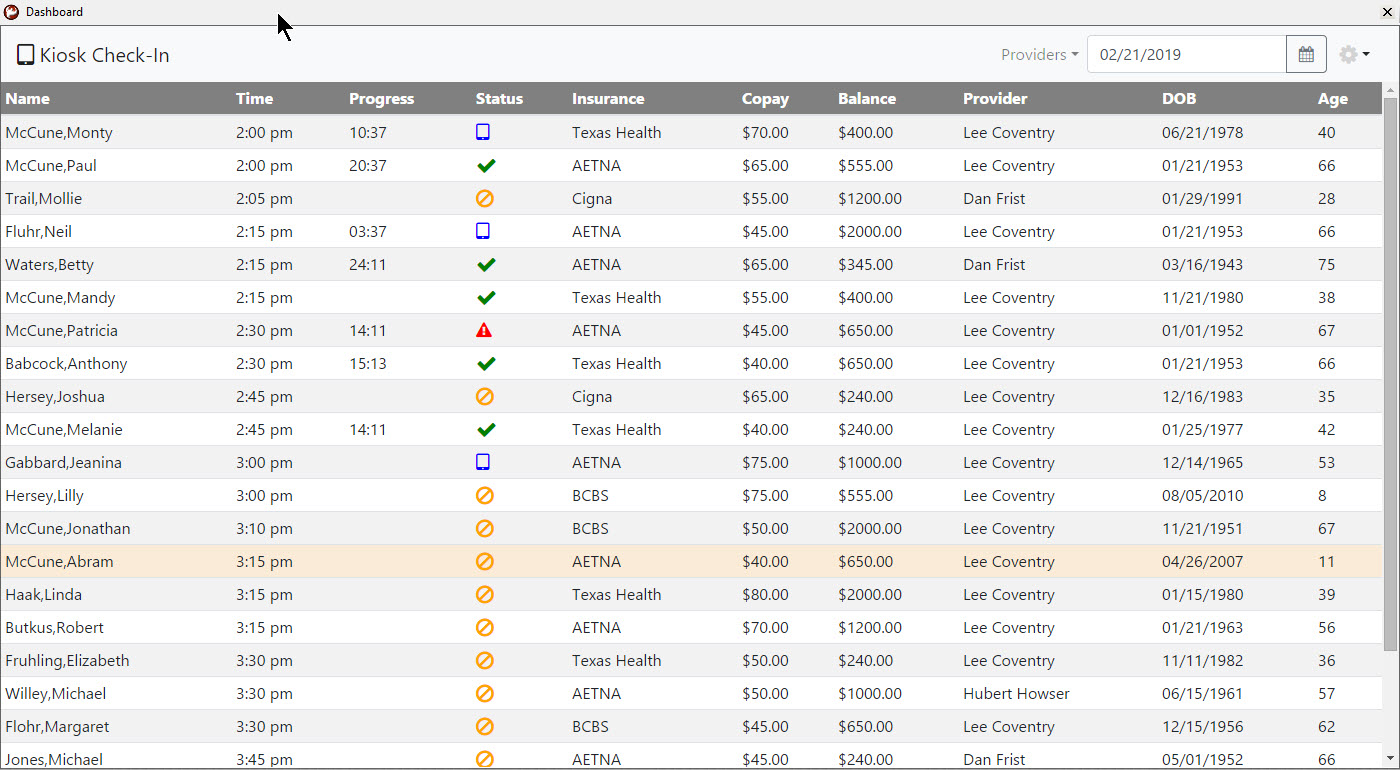Click the orange status icon for McCune,Abram

tap(485, 561)
